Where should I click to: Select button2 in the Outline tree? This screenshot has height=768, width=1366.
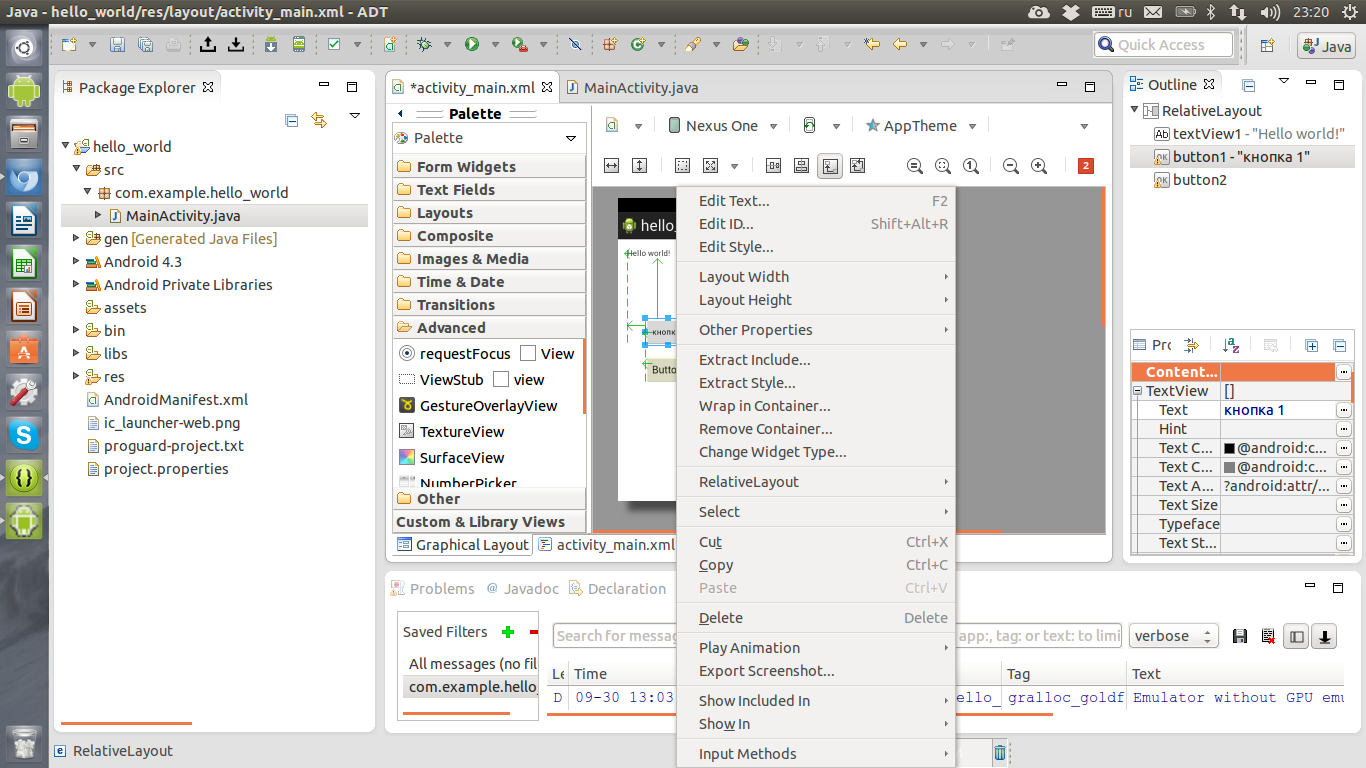click(x=1190, y=180)
